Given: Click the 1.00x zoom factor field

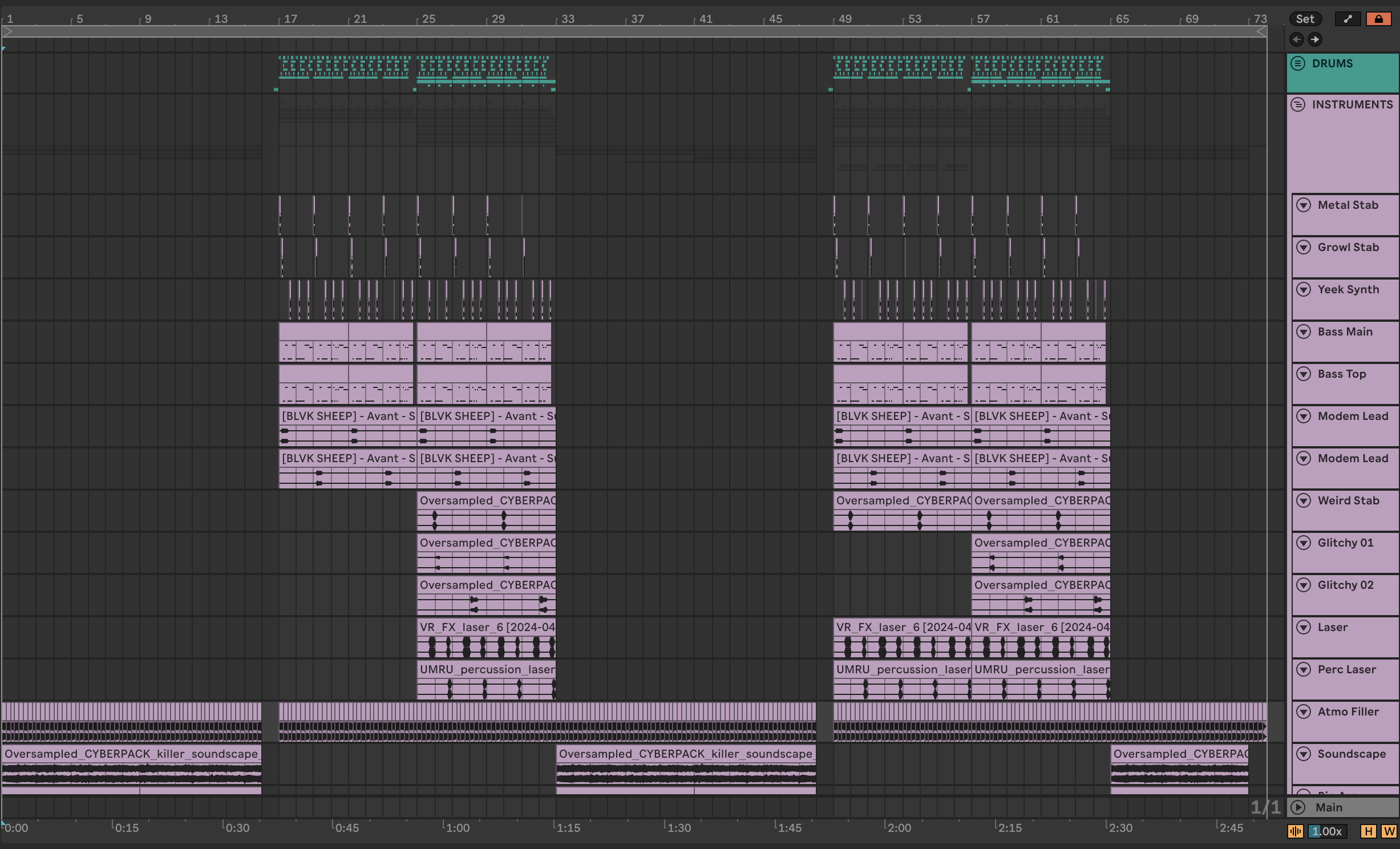Looking at the screenshot, I should pyautogui.click(x=1327, y=831).
